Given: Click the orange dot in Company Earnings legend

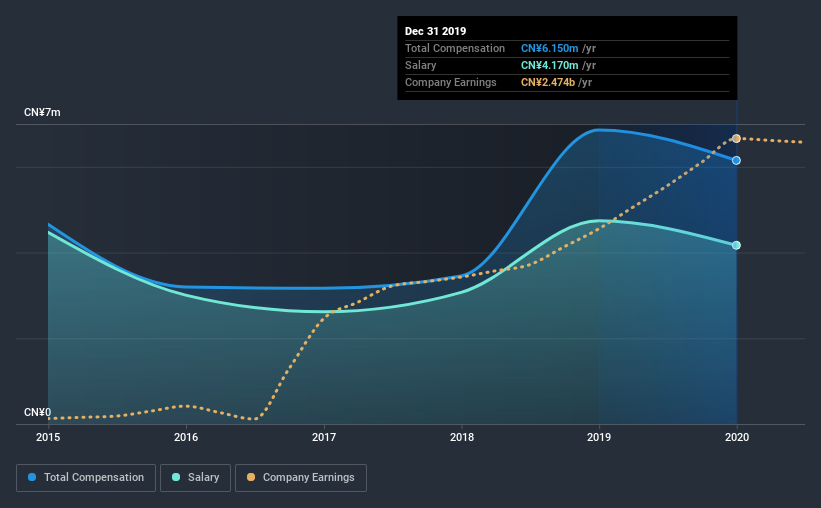Looking at the screenshot, I should tap(251, 477).
